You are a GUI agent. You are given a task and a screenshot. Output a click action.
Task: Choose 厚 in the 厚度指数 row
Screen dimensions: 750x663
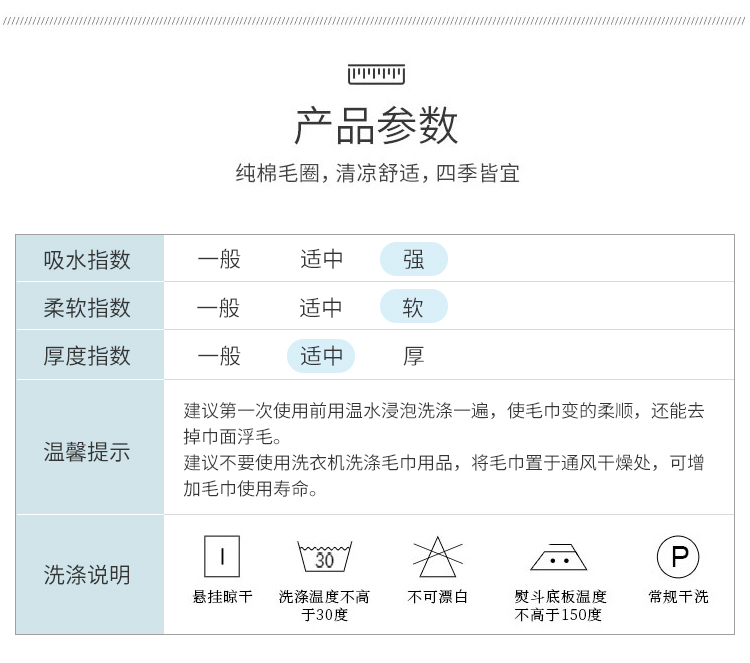click(414, 356)
